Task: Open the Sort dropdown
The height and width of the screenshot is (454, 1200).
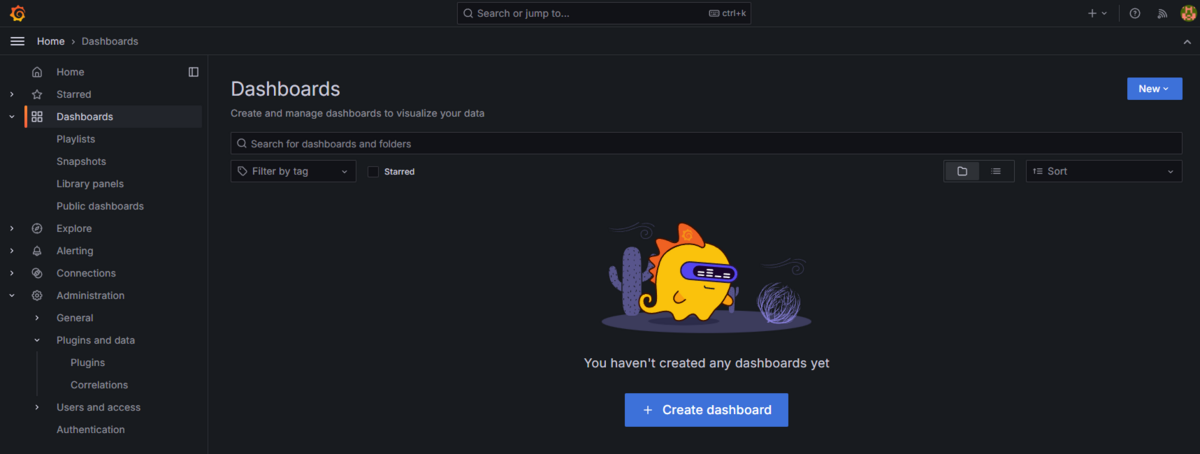Action: (1104, 171)
